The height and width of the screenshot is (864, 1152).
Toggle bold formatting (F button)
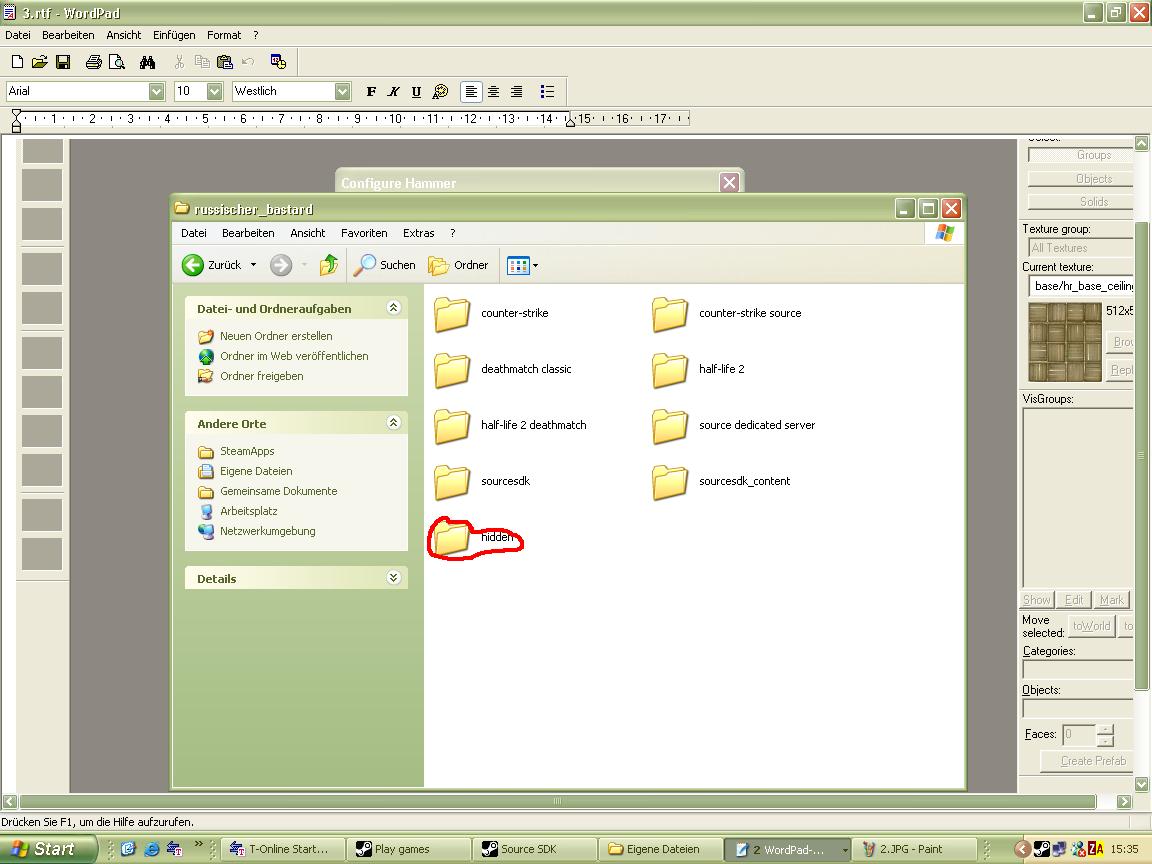371,91
